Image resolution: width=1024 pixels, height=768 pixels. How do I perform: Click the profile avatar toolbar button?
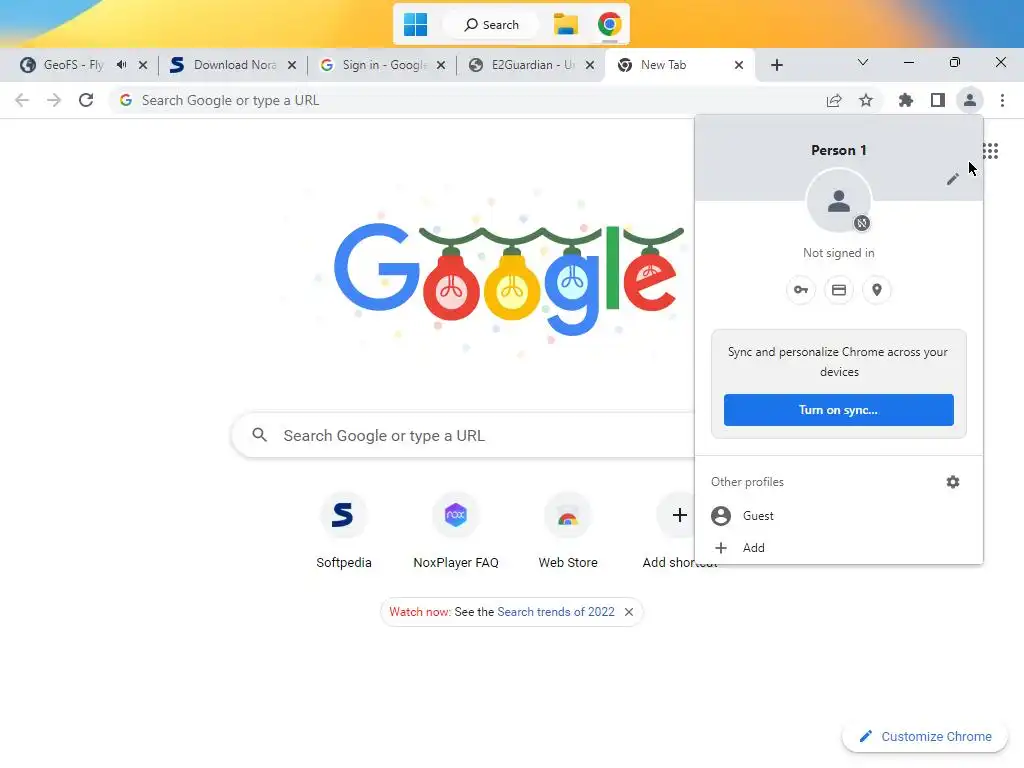[970, 100]
